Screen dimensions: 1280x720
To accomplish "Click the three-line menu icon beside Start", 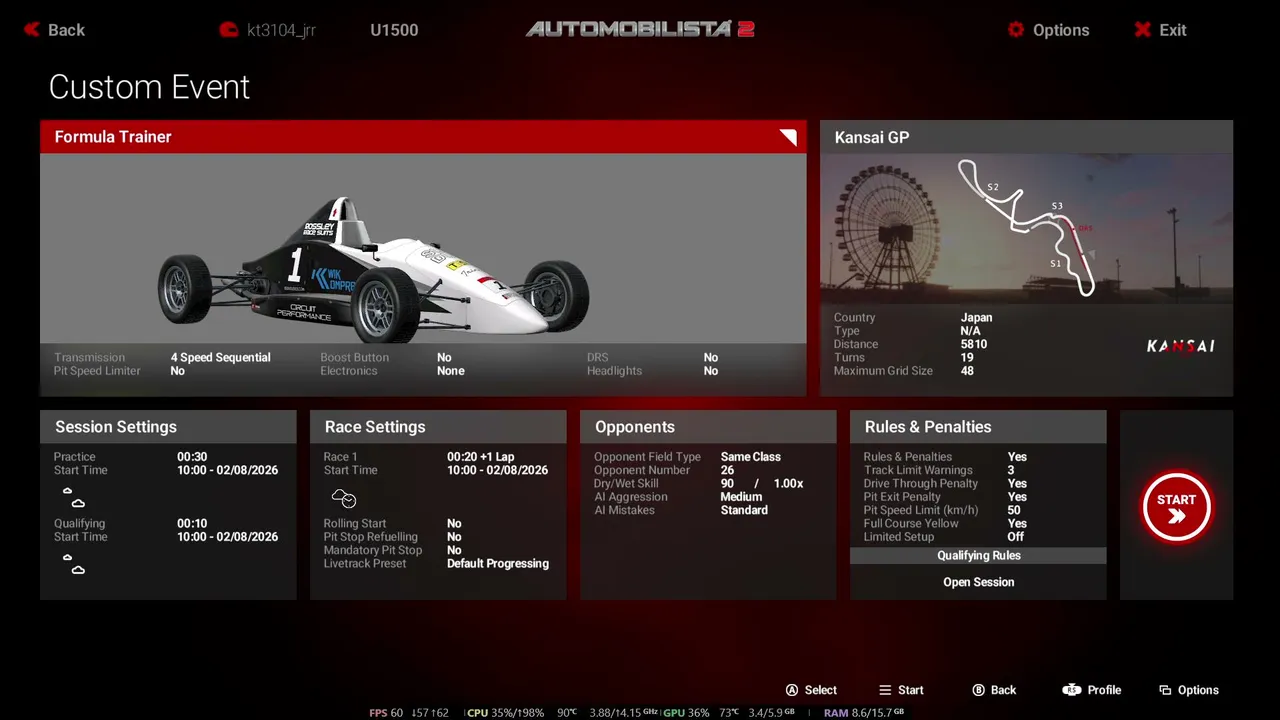I will (x=884, y=690).
